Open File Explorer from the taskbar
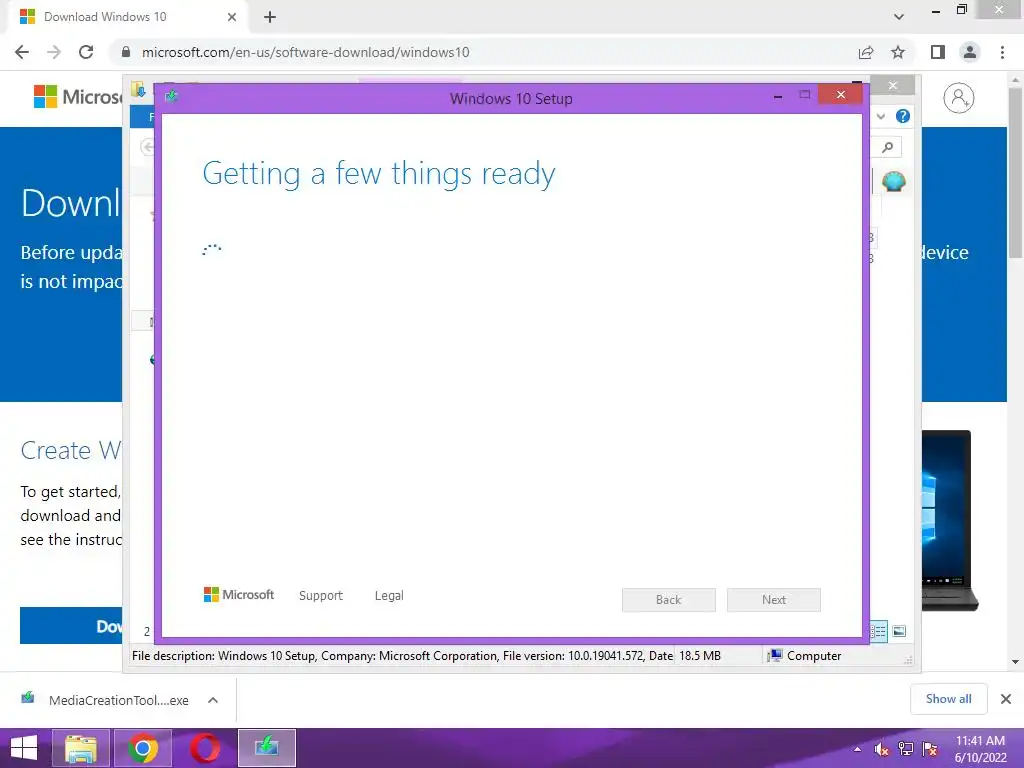The width and height of the screenshot is (1024, 768). [x=81, y=748]
